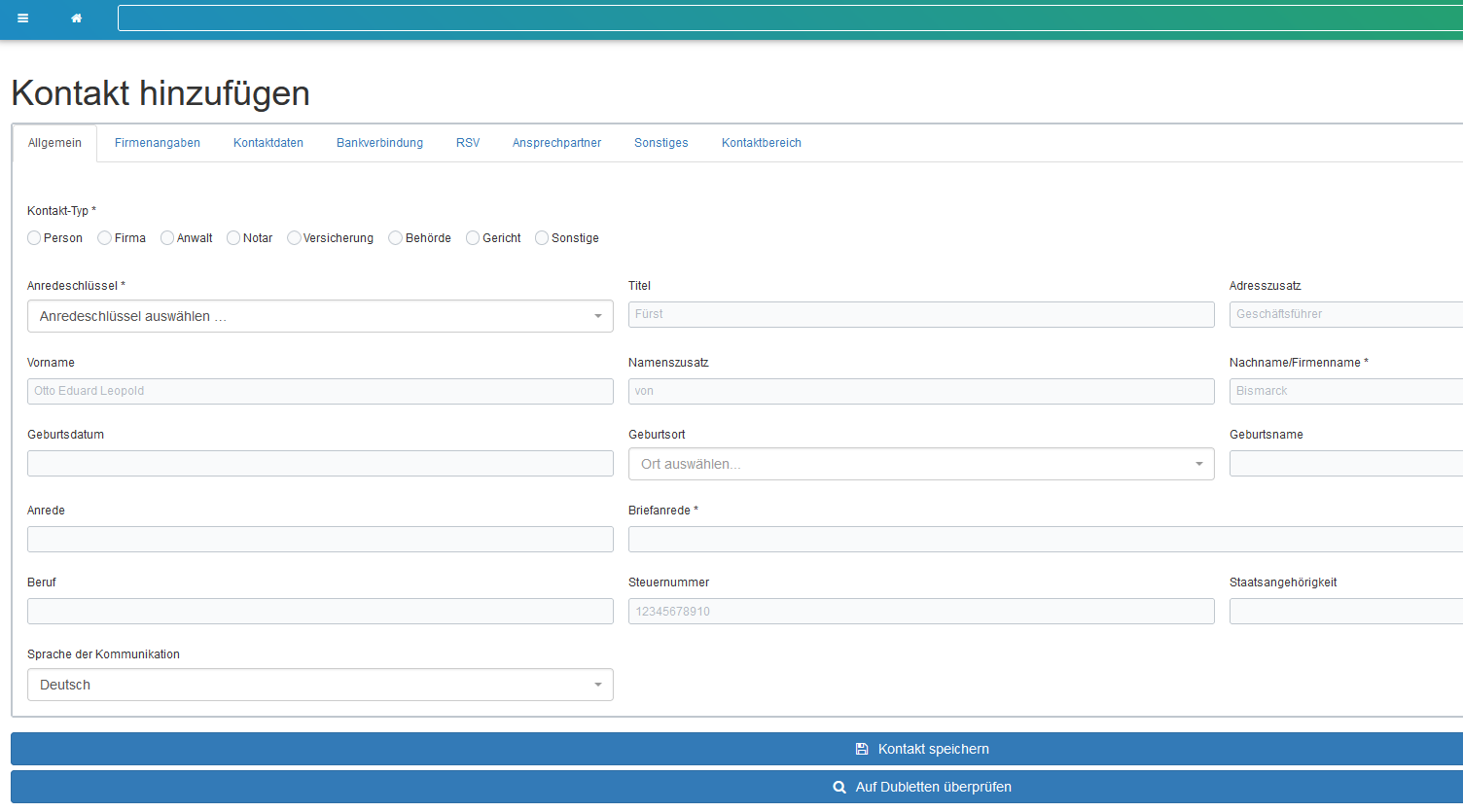Click the Kontakt hinzufügen page heading

coord(161,93)
